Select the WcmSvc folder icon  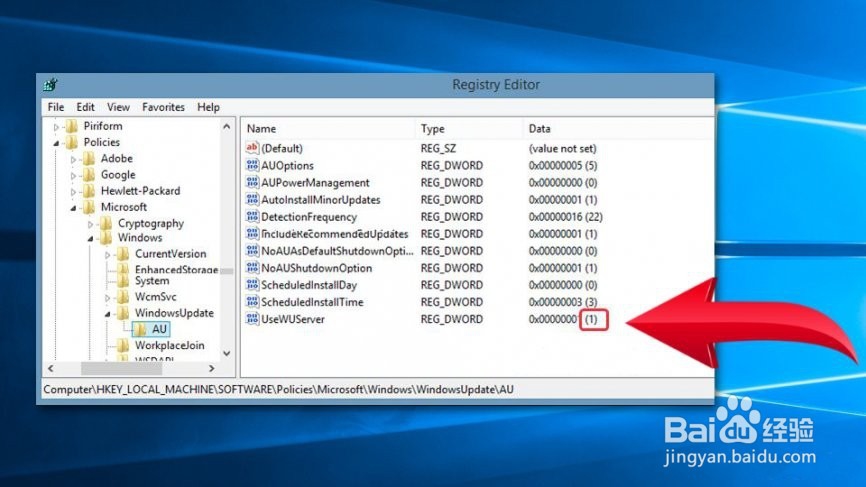[x=123, y=297]
